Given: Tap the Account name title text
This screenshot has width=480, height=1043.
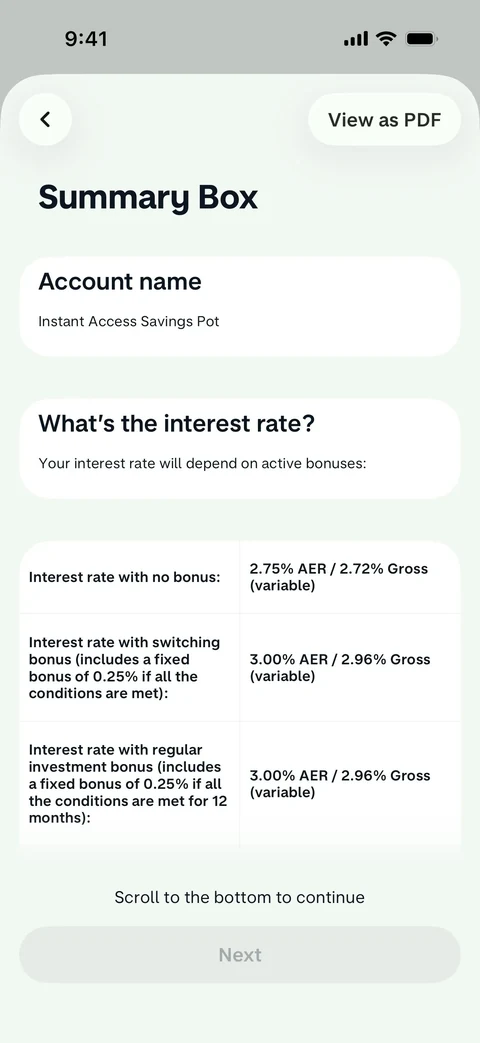Looking at the screenshot, I should point(120,281).
